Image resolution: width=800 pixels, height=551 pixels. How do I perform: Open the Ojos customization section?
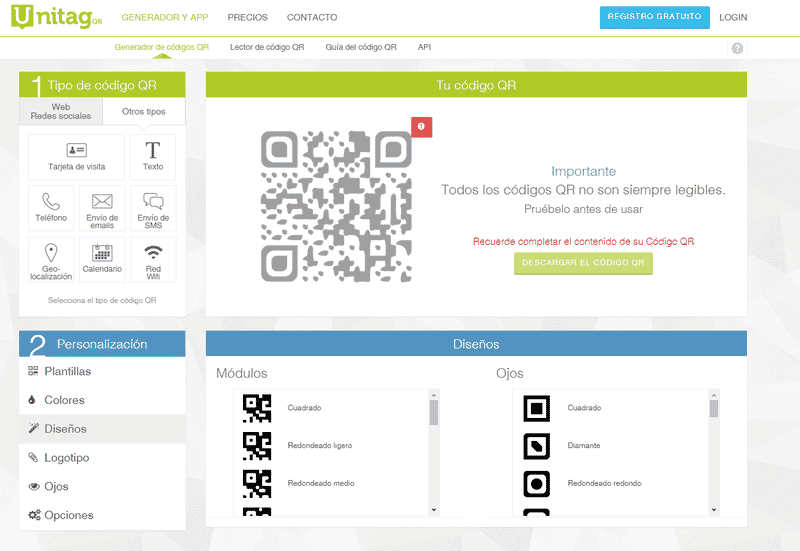point(102,486)
